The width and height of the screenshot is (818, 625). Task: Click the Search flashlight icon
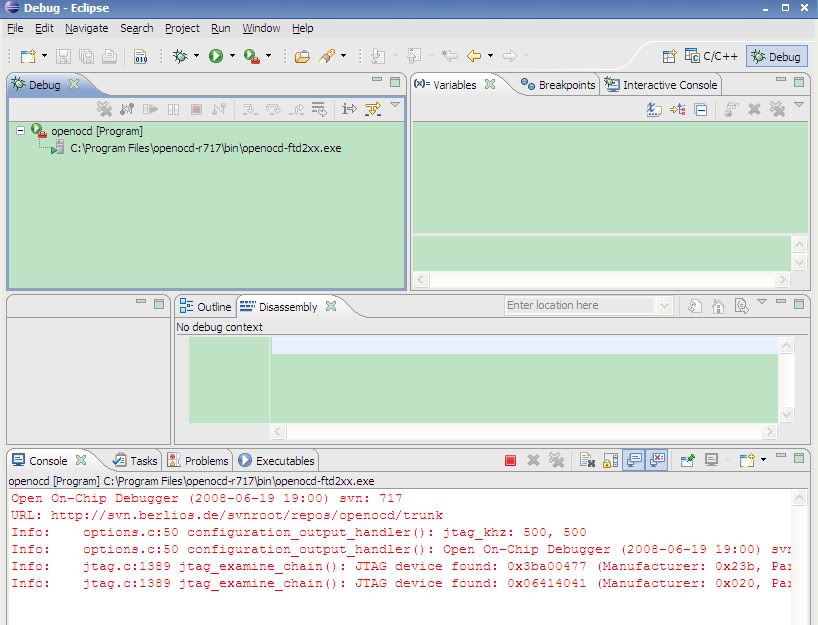pyautogui.click(x=327, y=56)
